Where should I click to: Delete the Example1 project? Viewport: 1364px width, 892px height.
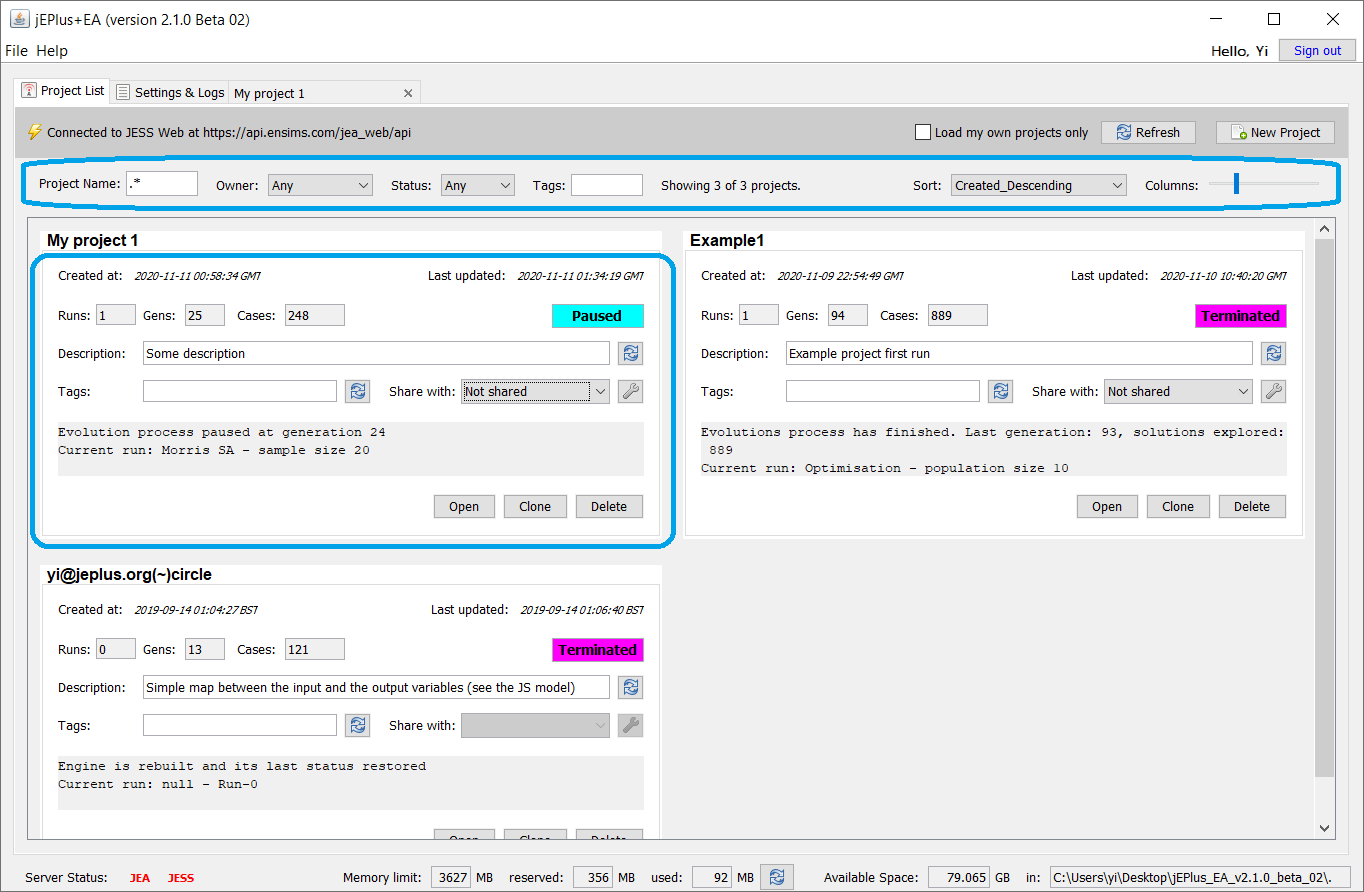1252,506
